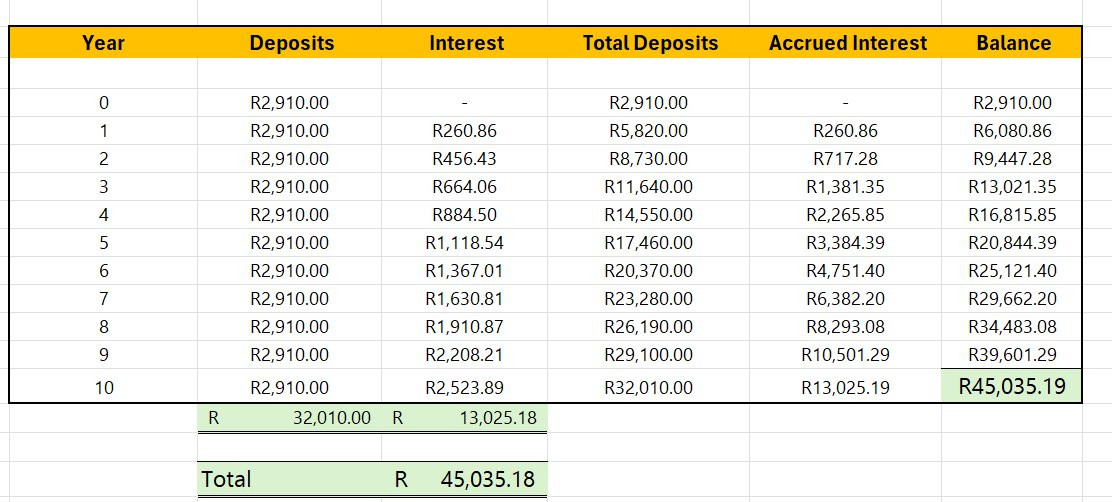Image resolution: width=1112 pixels, height=502 pixels.
Task: Select the year 0 row number cell
Action: pyautogui.click(x=104, y=103)
